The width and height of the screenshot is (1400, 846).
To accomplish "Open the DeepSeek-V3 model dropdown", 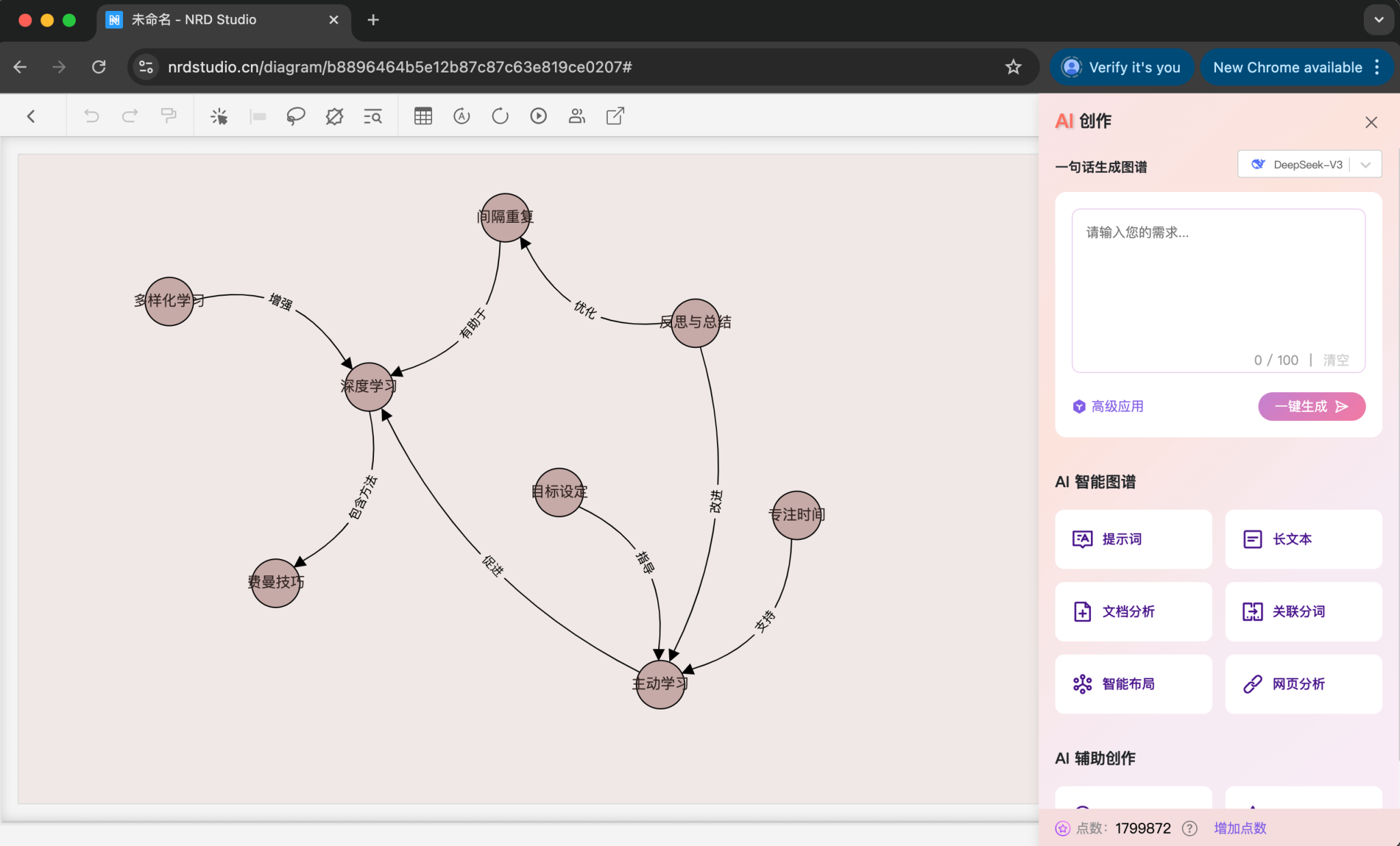I will [x=1309, y=165].
